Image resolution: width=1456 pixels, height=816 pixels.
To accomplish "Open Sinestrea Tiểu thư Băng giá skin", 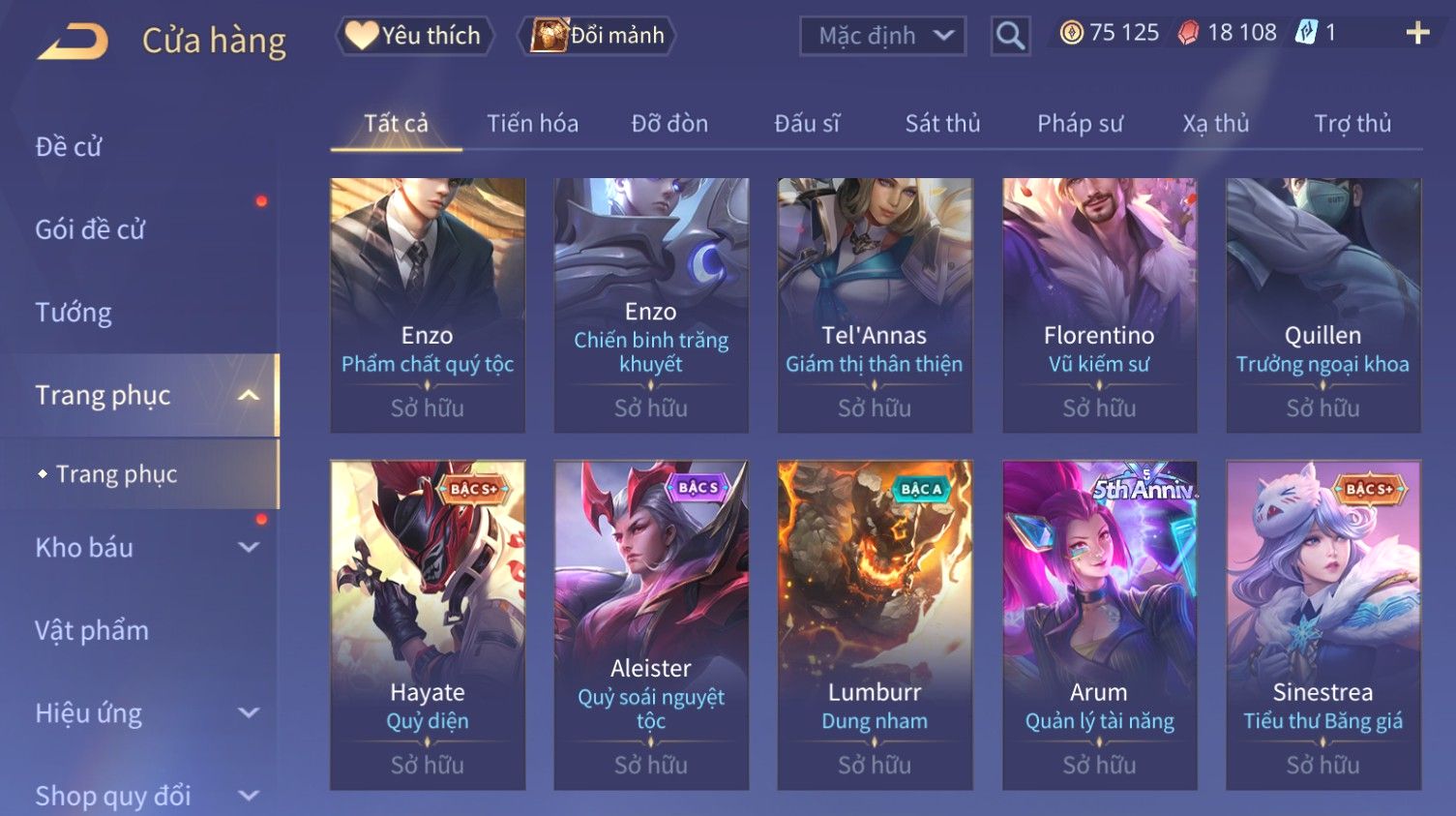I will tap(1322, 624).
